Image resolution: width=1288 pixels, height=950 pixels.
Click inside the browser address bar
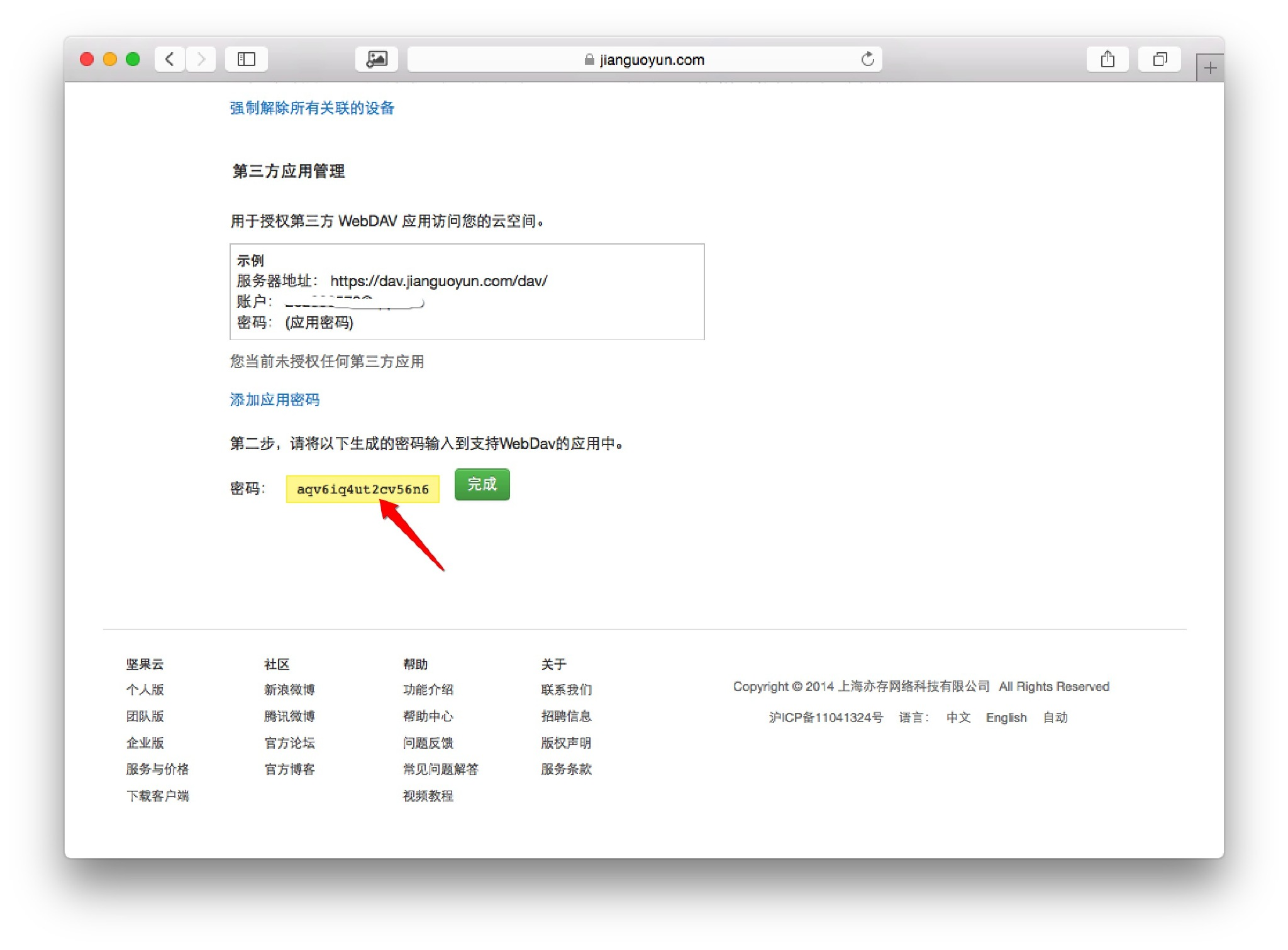(723, 59)
